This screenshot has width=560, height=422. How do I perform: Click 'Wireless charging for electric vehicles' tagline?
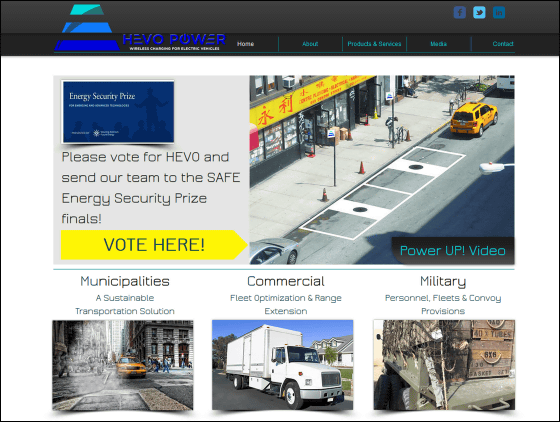point(174,49)
